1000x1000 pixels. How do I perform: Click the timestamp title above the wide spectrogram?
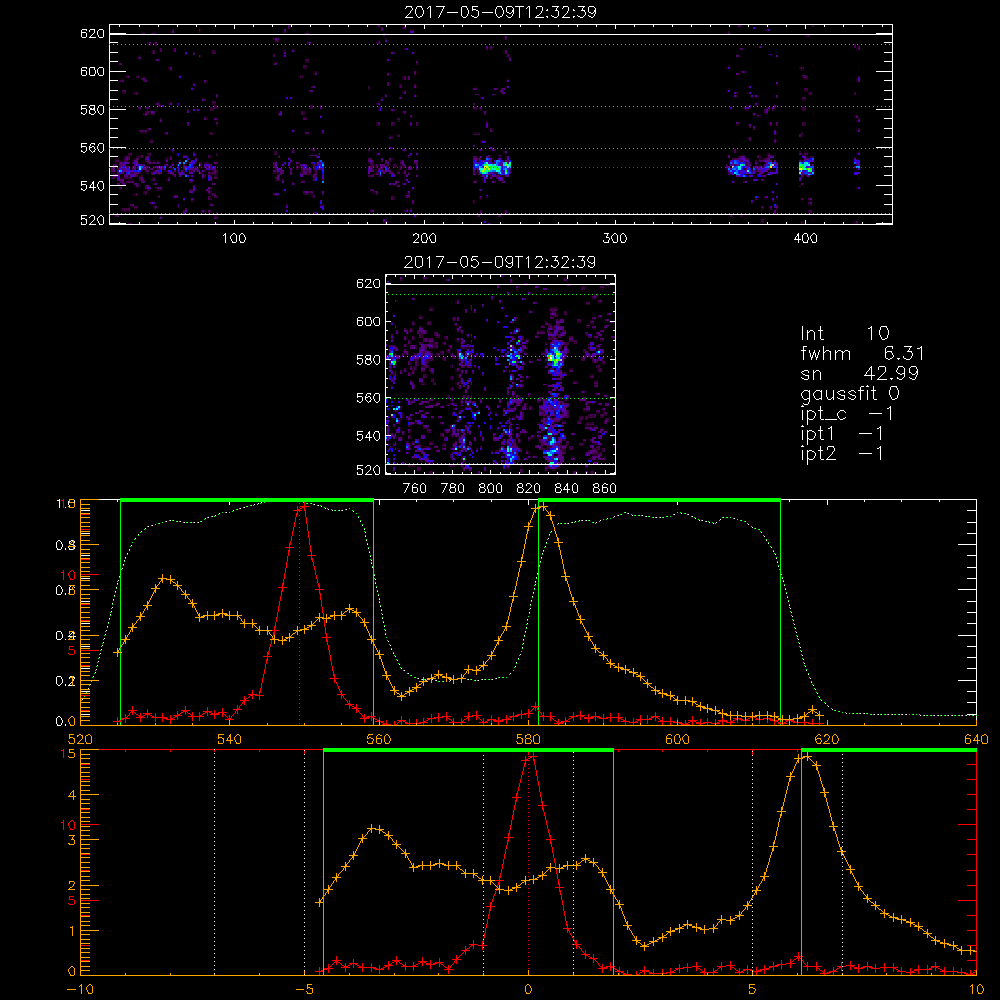click(501, 12)
